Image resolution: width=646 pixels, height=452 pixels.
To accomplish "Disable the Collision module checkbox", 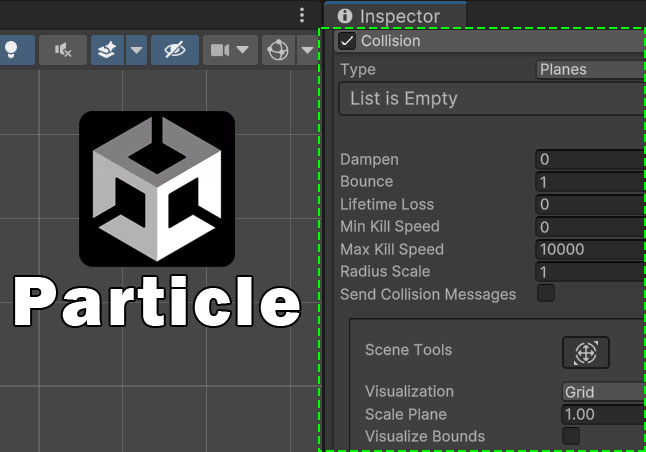I will click(347, 41).
